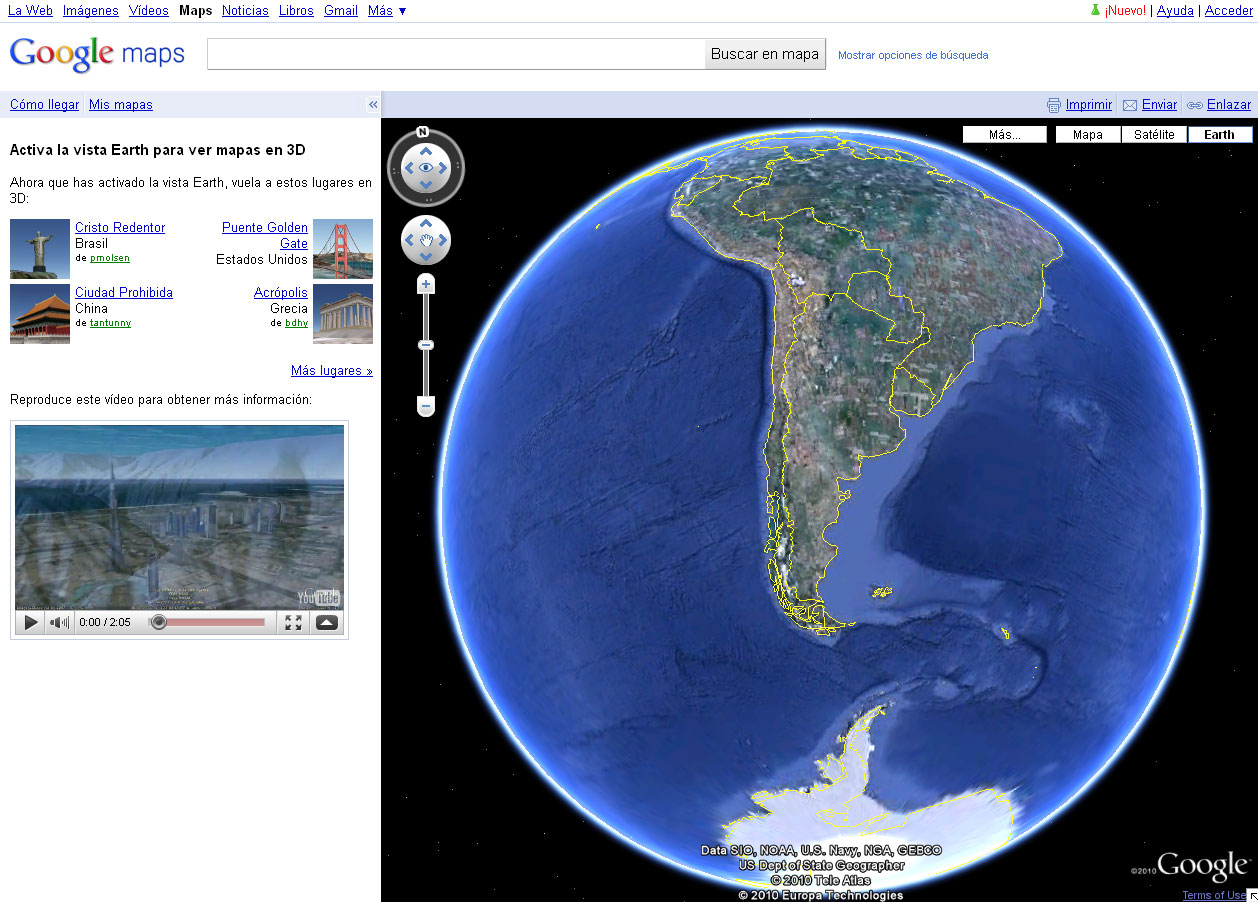Click the link icon next to Enlazar
The height and width of the screenshot is (902, 1258).
pyautogui.click(x=1194, y=104)
